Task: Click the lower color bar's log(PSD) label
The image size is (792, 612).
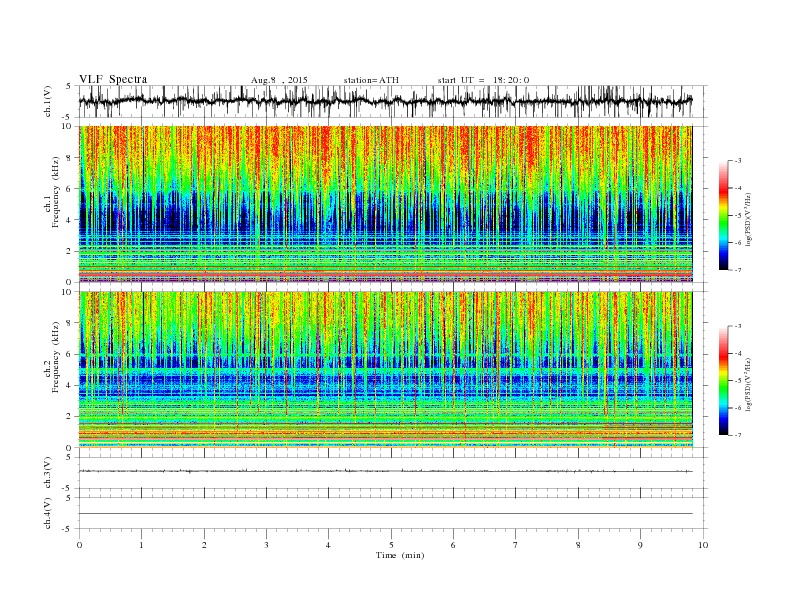Action: 749,385
